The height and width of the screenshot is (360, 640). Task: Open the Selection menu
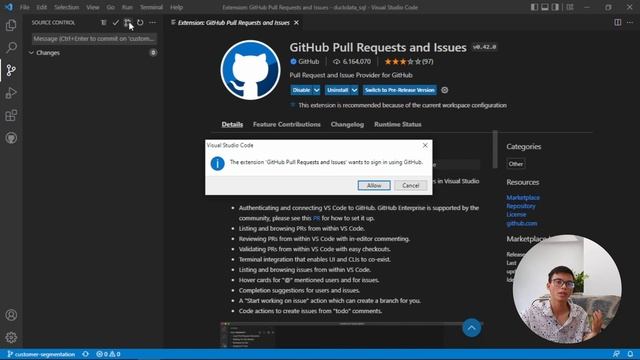tap(66, 7)
